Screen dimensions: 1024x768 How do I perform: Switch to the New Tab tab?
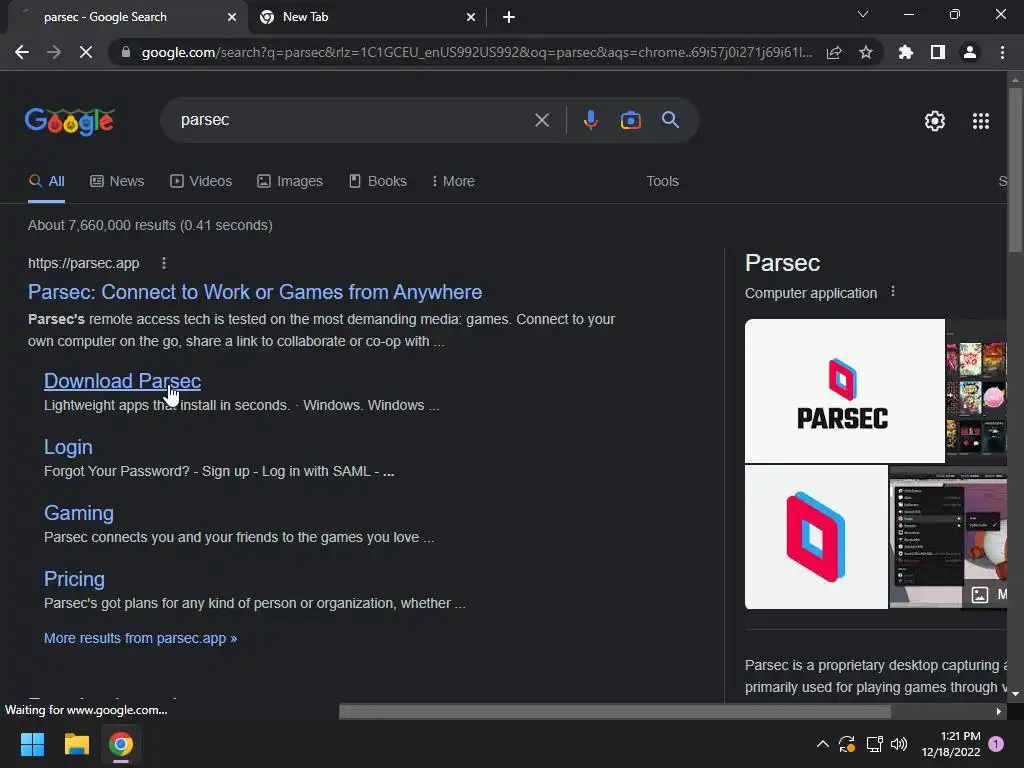(367, 17)
